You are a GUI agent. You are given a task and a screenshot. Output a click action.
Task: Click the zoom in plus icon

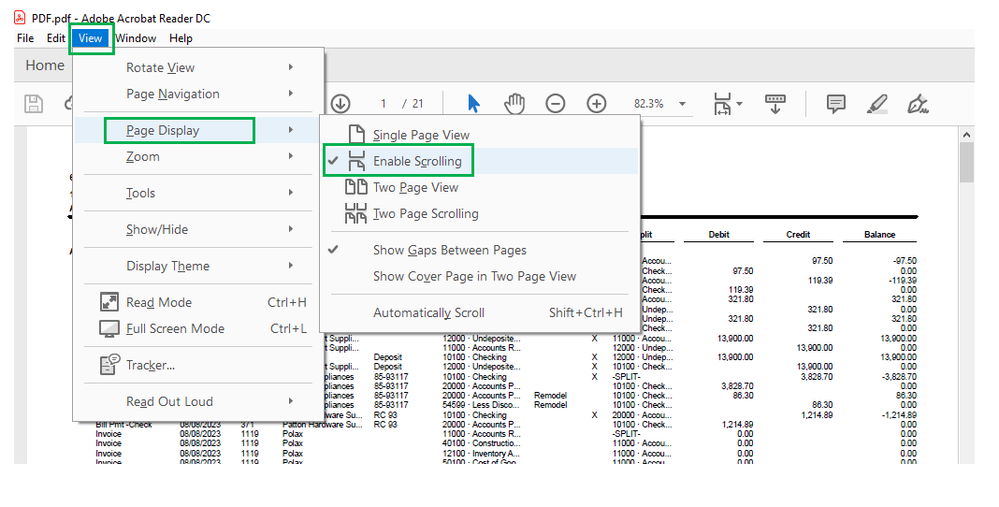[596, 103]
